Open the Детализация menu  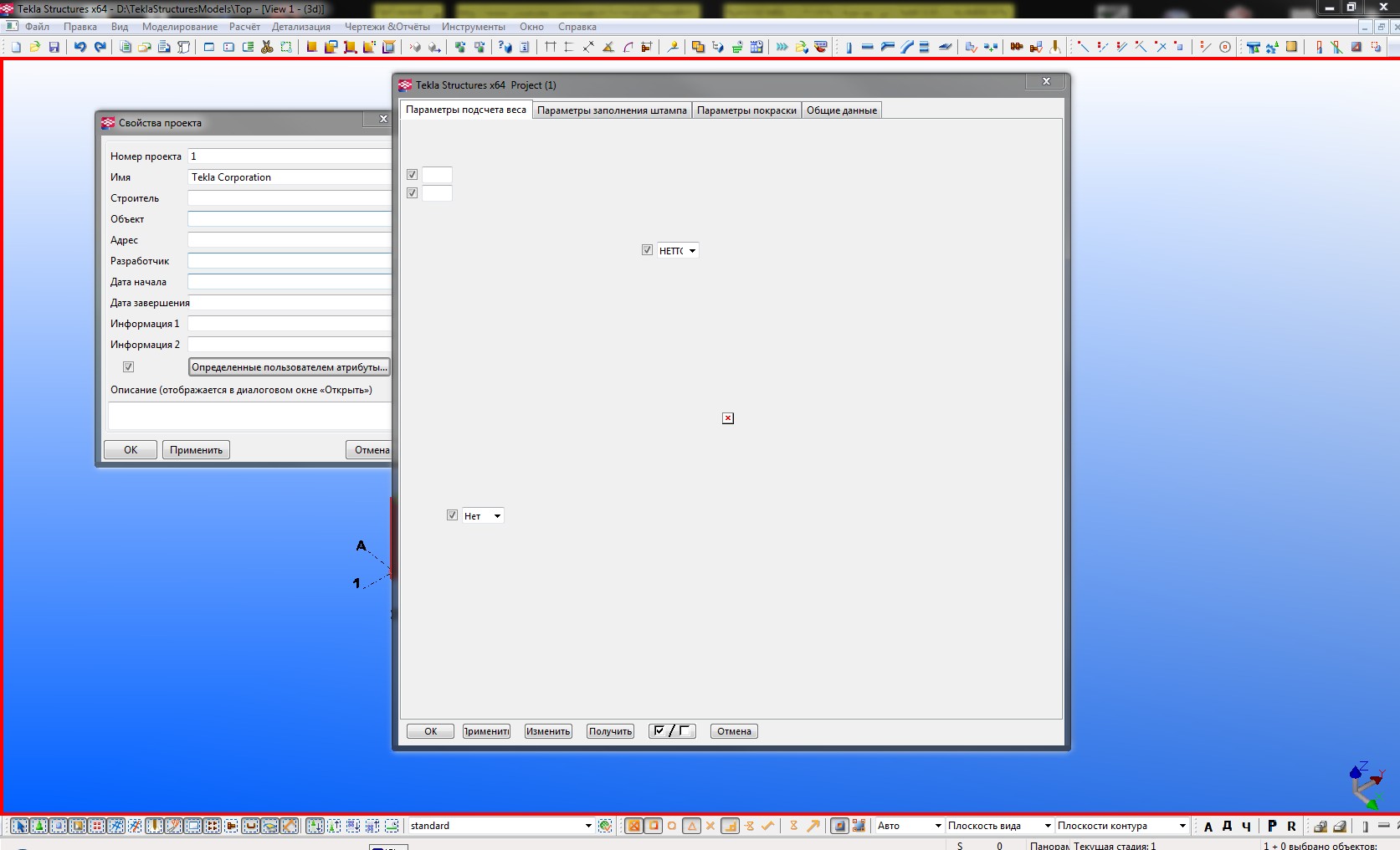(301, 27)
